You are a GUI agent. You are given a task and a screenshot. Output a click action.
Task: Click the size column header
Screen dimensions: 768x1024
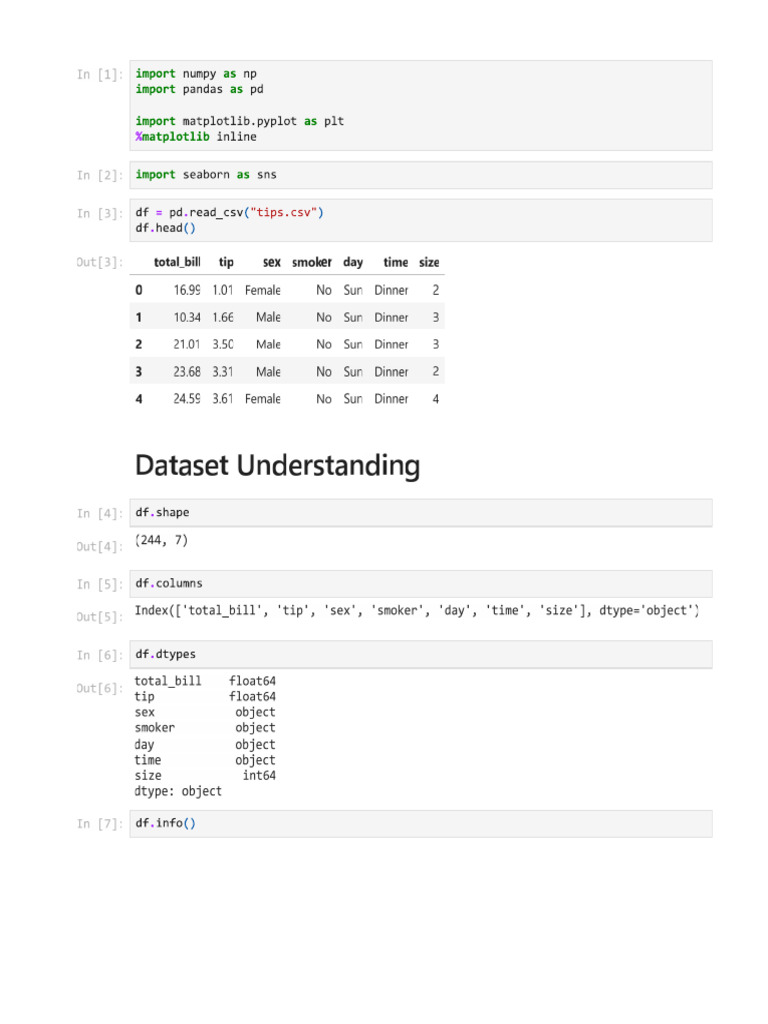tap(429, 262)
